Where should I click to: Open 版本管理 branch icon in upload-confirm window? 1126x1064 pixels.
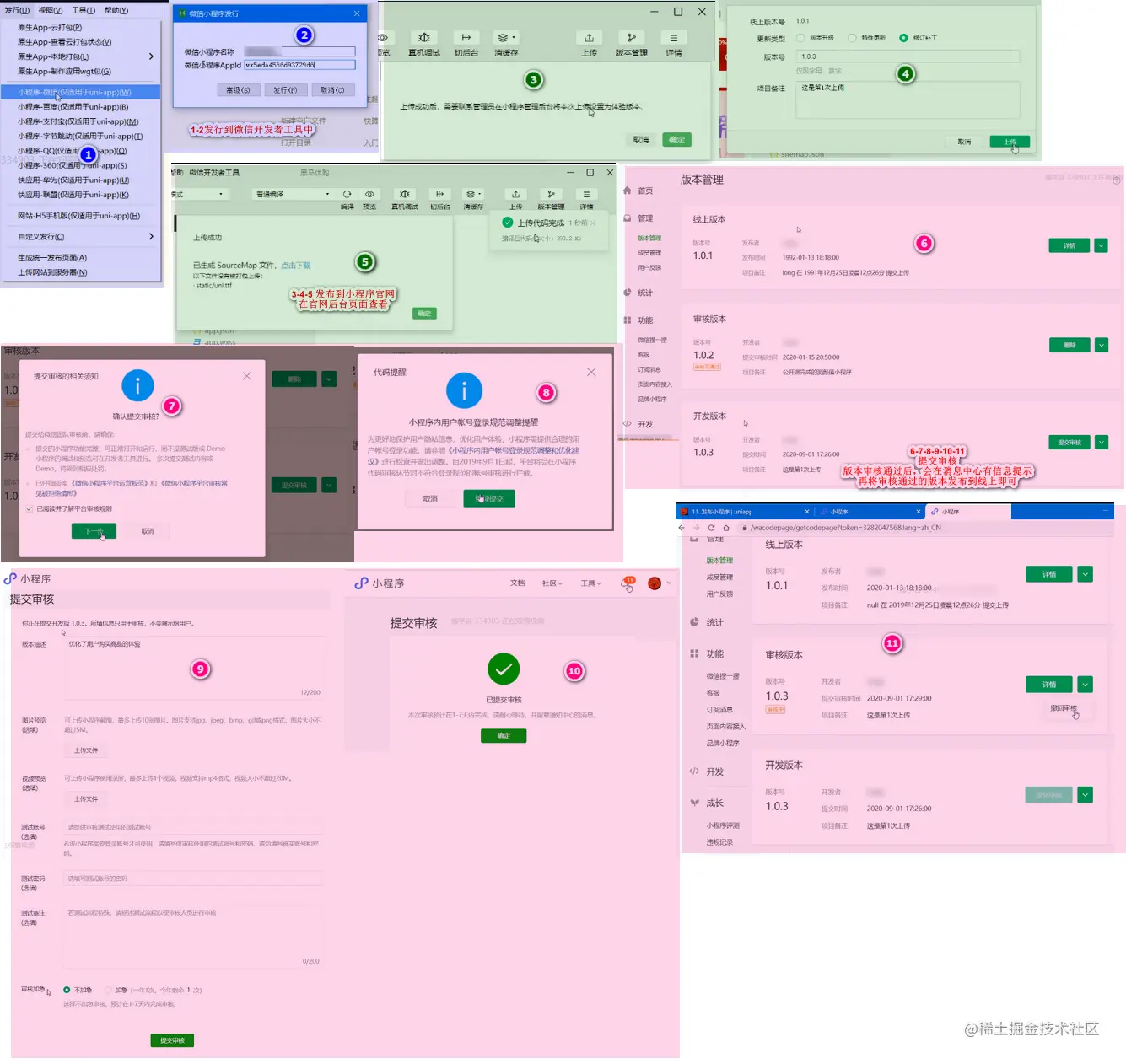631,37
